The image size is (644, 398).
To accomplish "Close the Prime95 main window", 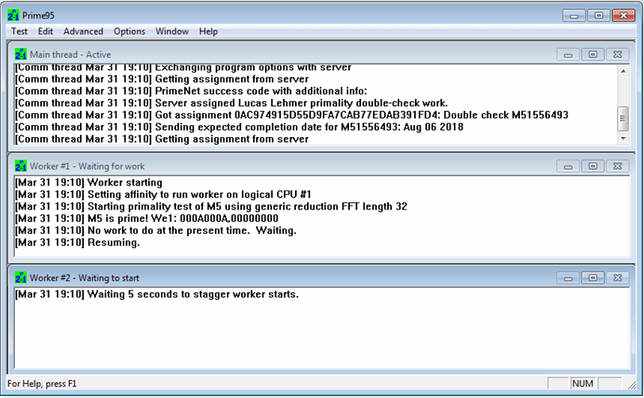I will click(623, 16).
